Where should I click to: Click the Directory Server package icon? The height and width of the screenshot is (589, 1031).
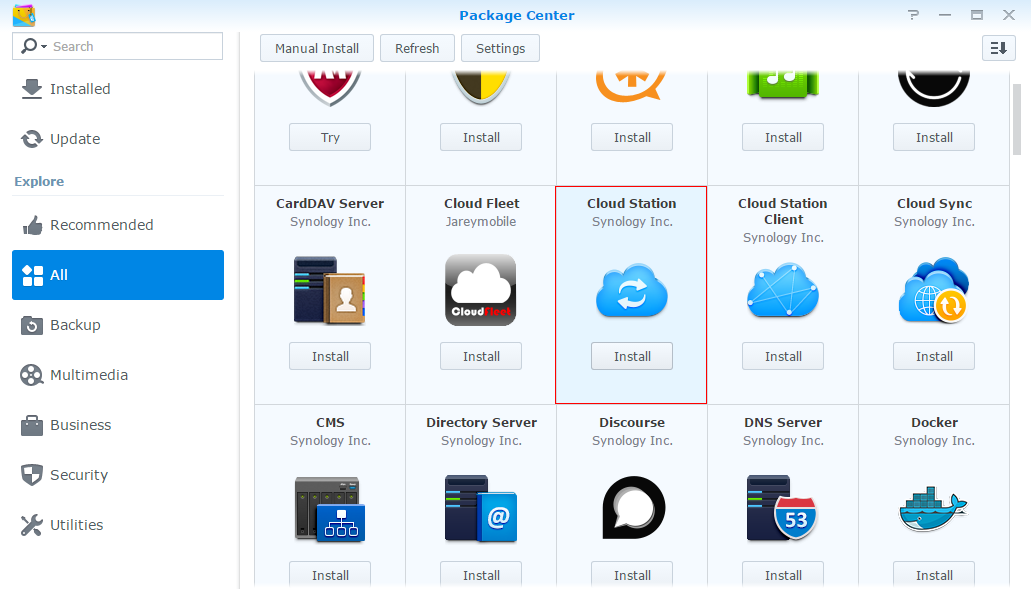pyautogui.click(x=481, y=509)
